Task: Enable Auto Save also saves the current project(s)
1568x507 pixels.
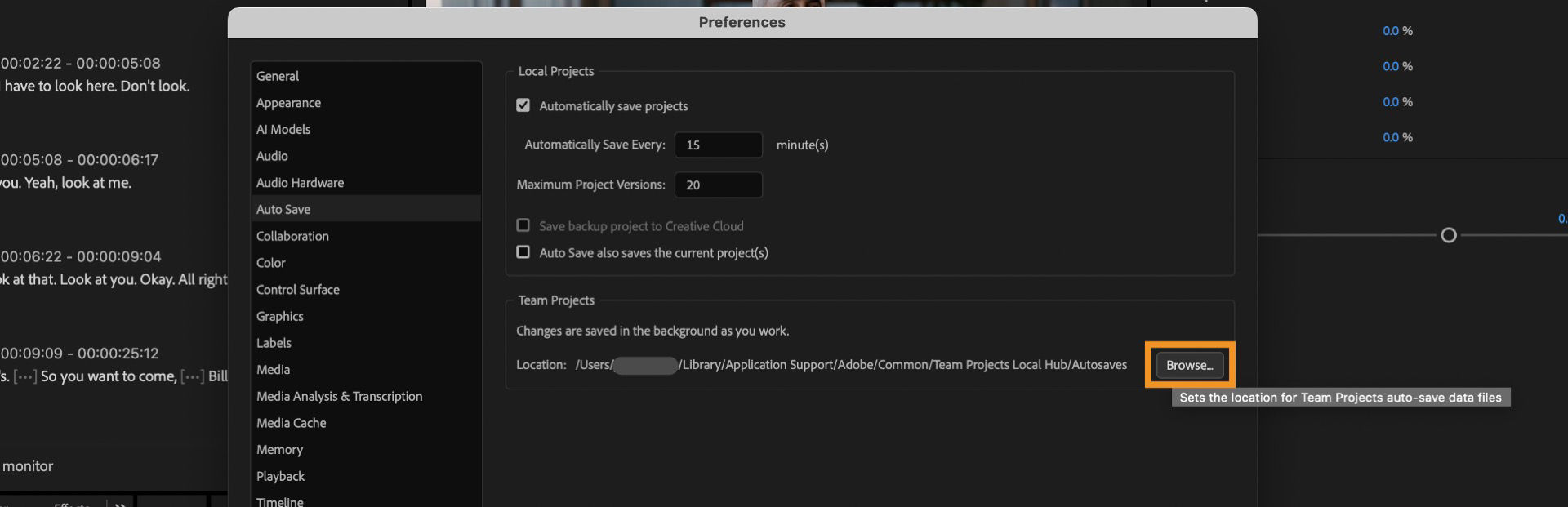Action: [523, 252]
